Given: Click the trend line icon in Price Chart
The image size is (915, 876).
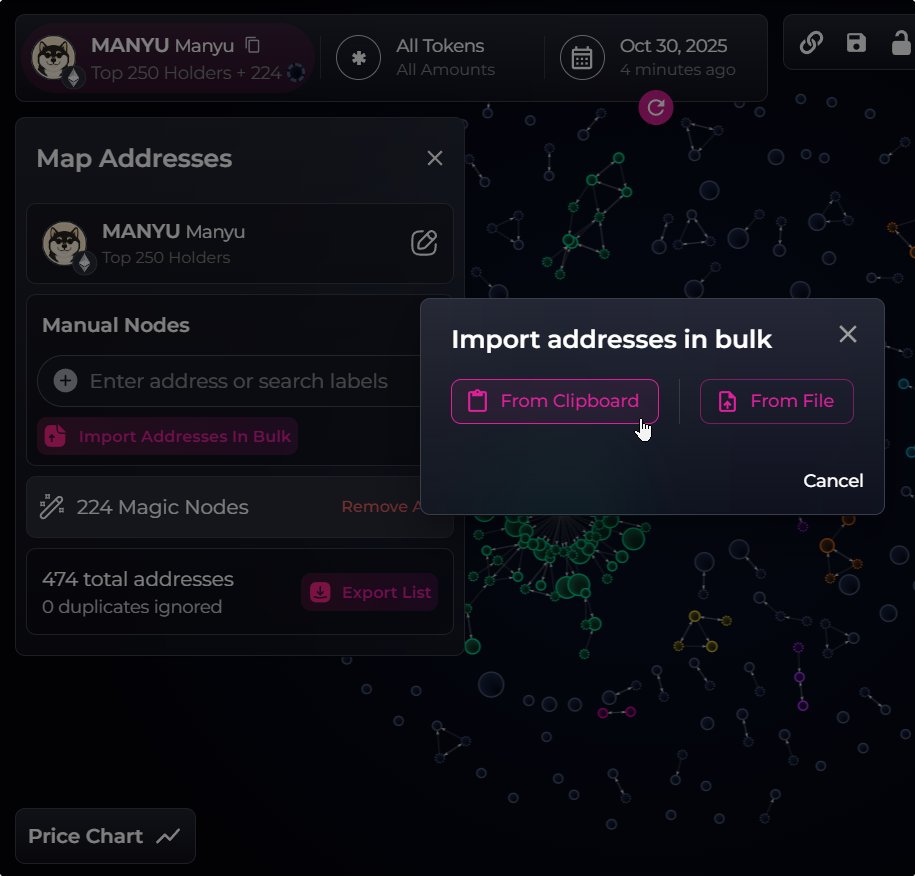Looking at the screenshot, I should coord(168,836).
